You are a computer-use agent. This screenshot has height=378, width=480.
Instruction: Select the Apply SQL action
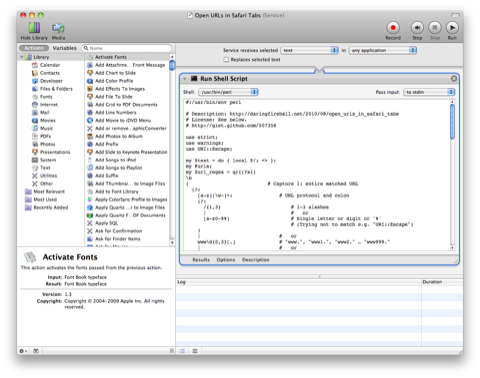click(106, 223)
